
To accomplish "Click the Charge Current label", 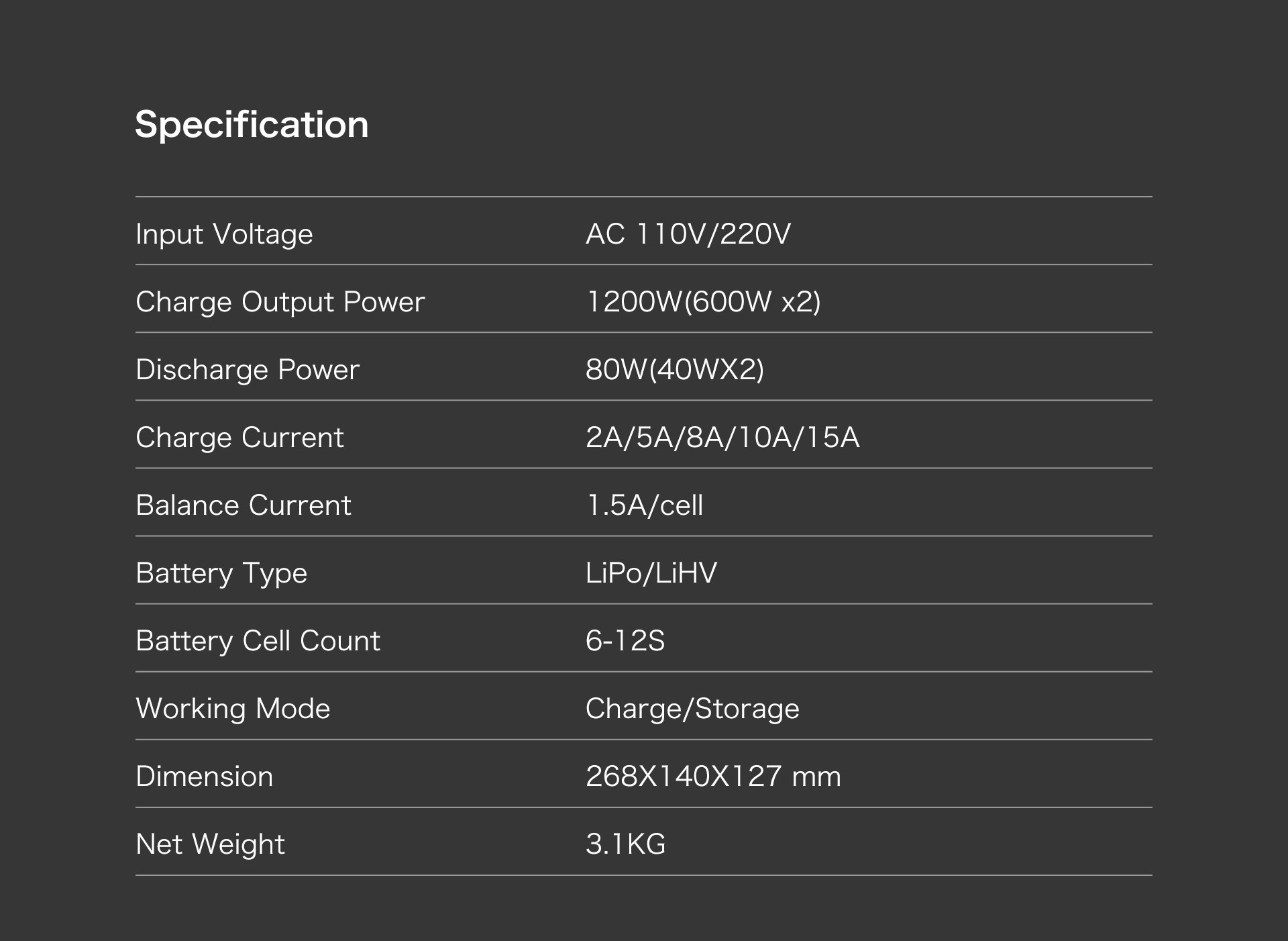I will click(239, 438).
